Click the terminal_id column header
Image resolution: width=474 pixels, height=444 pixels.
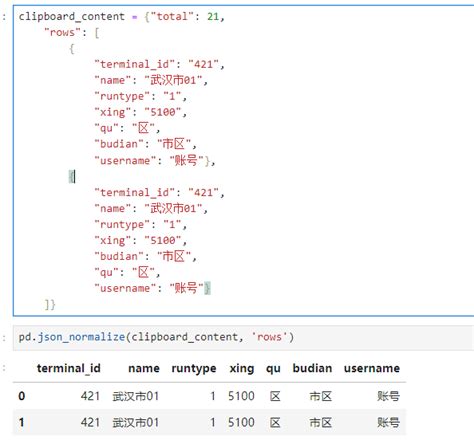click(69, 368)
